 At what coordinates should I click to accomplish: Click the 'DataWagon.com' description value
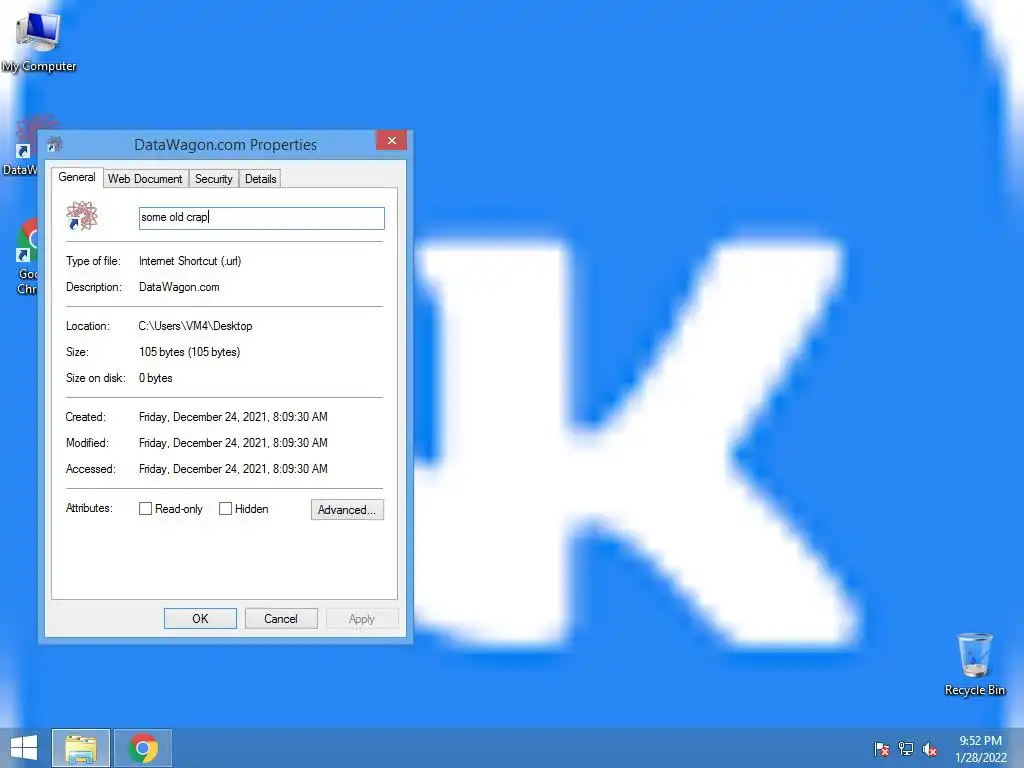coord(179,287)
